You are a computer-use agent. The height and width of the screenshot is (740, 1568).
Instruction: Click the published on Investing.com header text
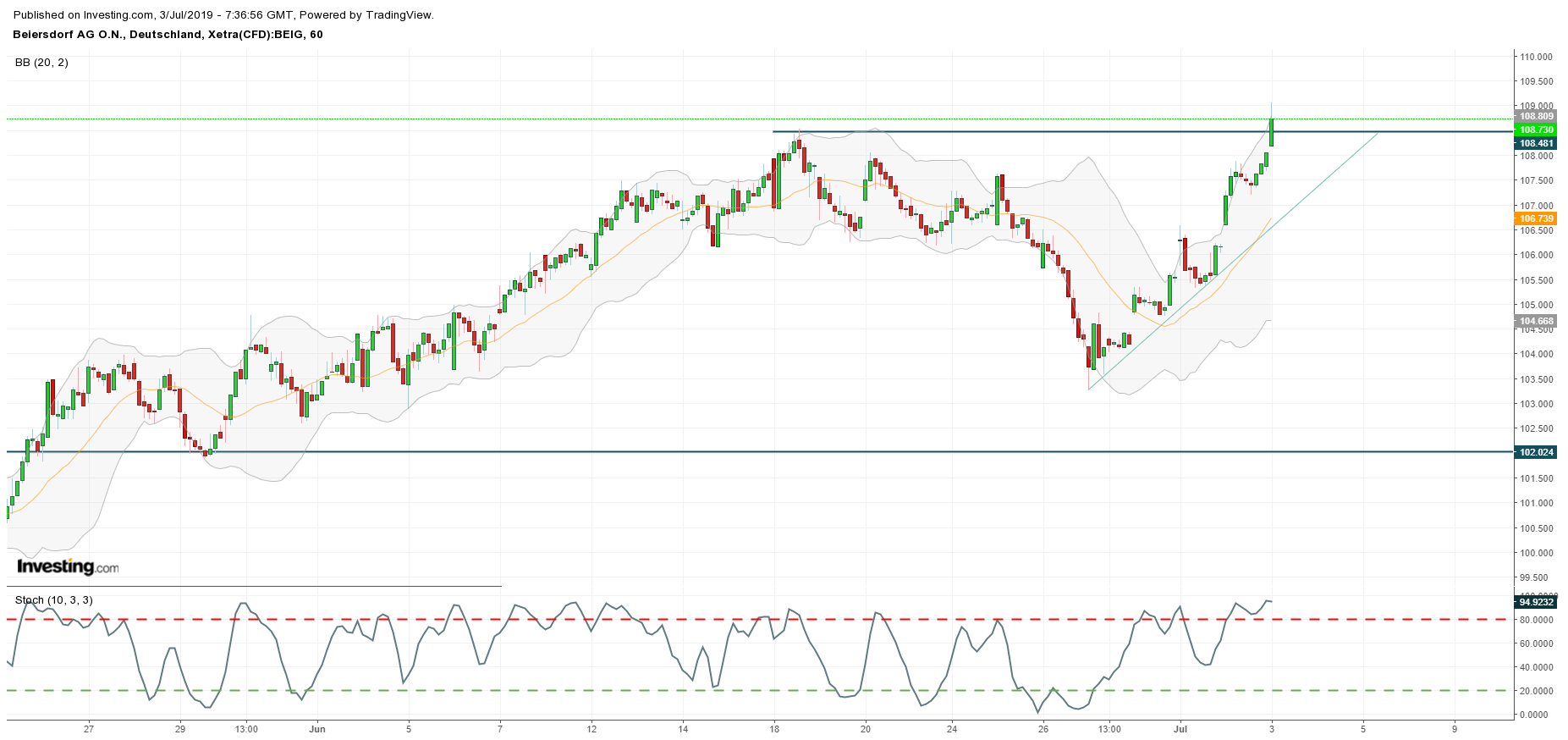[x=223, y=15]
